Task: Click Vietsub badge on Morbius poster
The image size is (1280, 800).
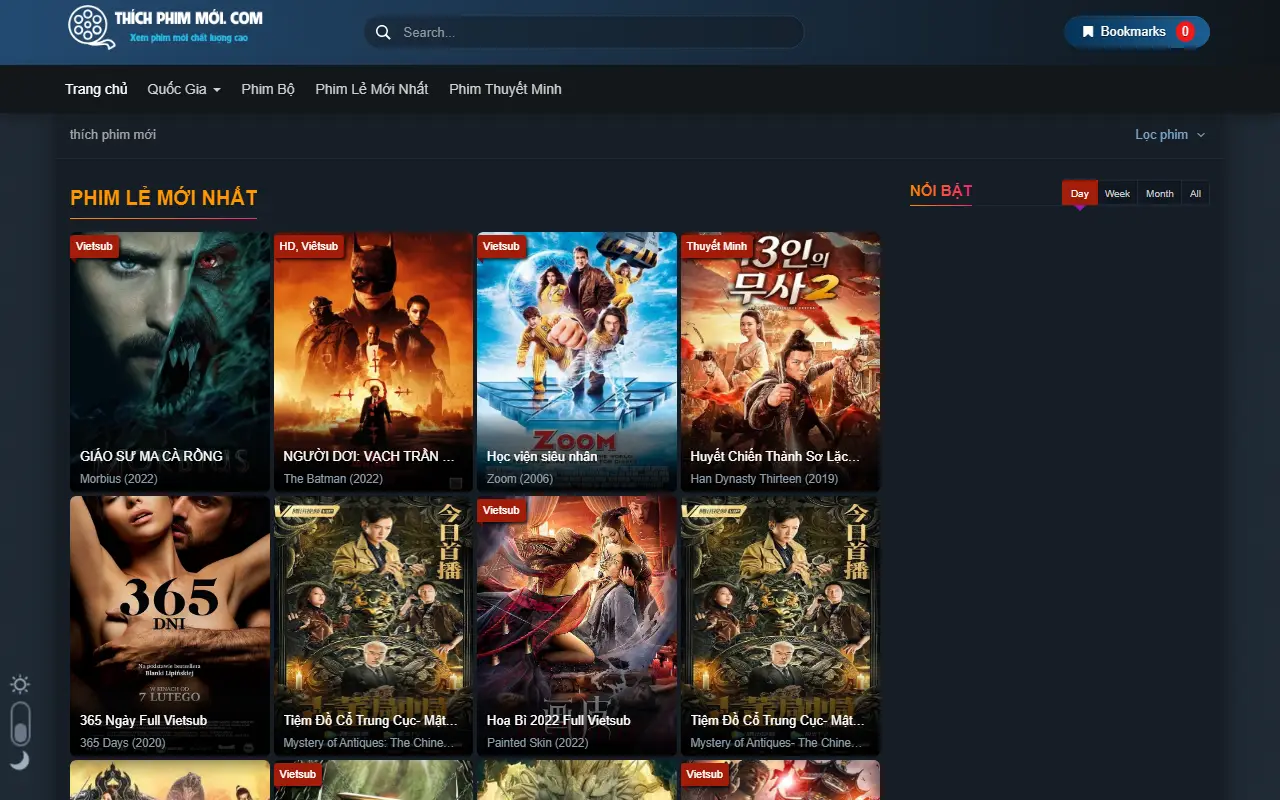Action: coord(95,246)
